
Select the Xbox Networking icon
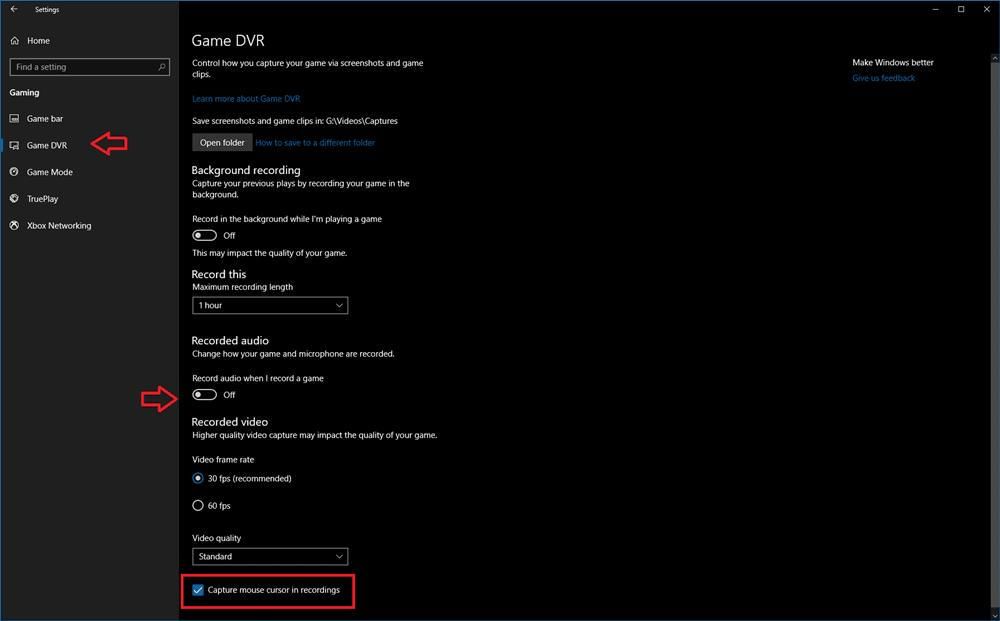tap(14, 225)
